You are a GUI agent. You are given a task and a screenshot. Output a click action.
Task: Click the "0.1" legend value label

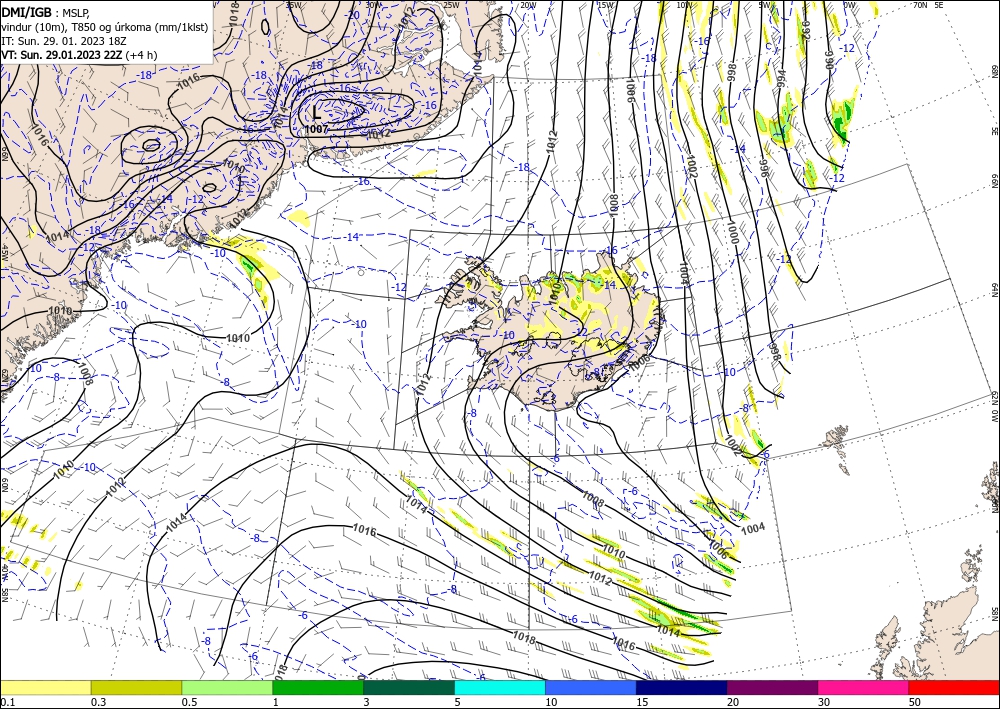(x=7, y=702)
